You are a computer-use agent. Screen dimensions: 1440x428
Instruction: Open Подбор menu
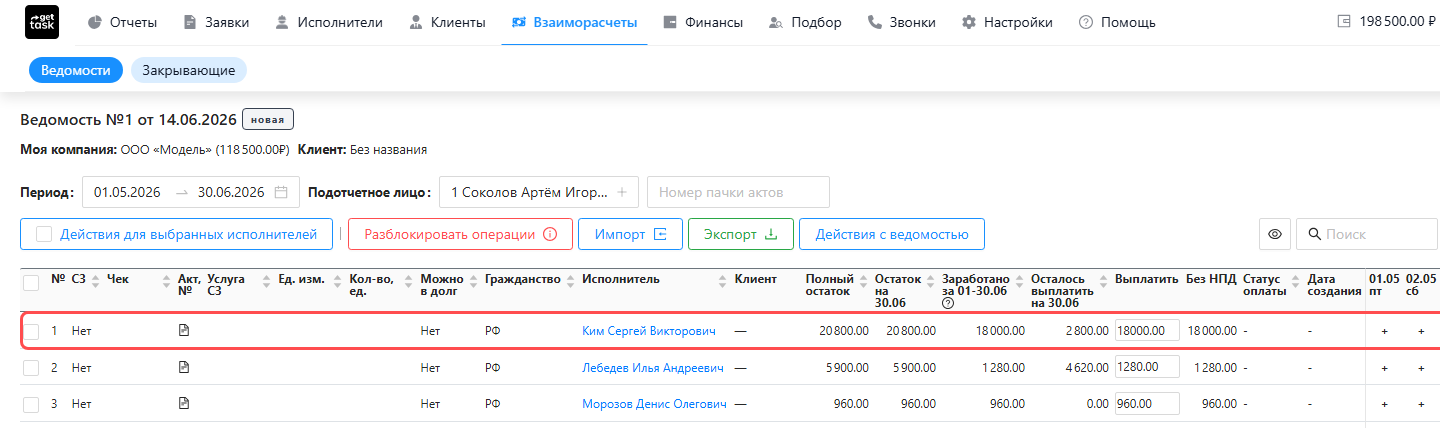[805, 22]
